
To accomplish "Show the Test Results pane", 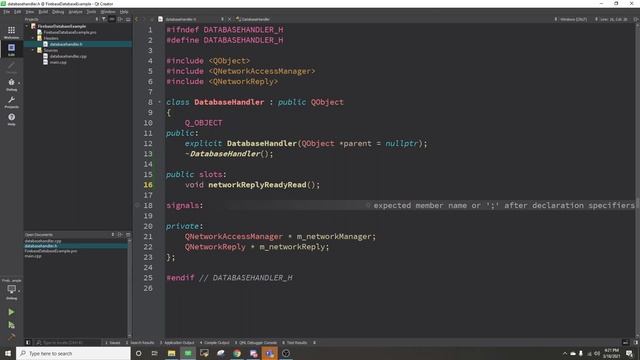I will point(295,343).
